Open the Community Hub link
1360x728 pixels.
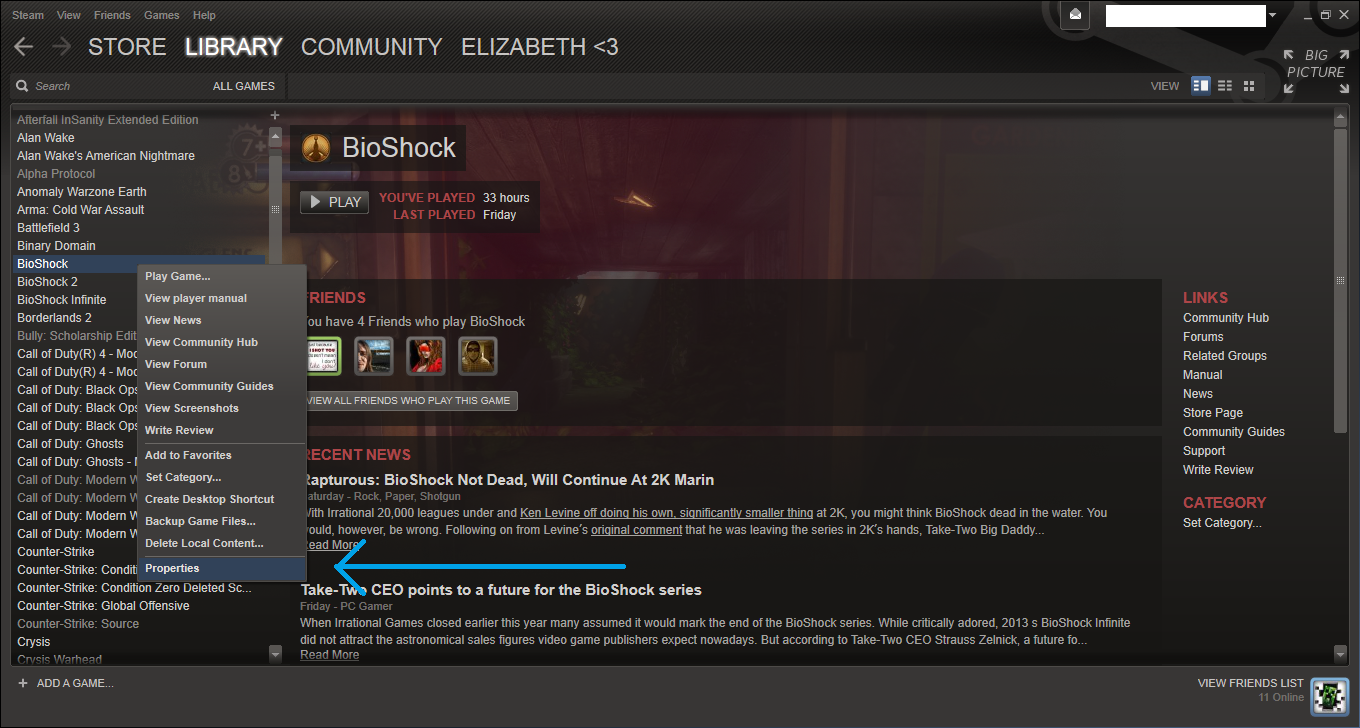click(x=1226, y=318)
